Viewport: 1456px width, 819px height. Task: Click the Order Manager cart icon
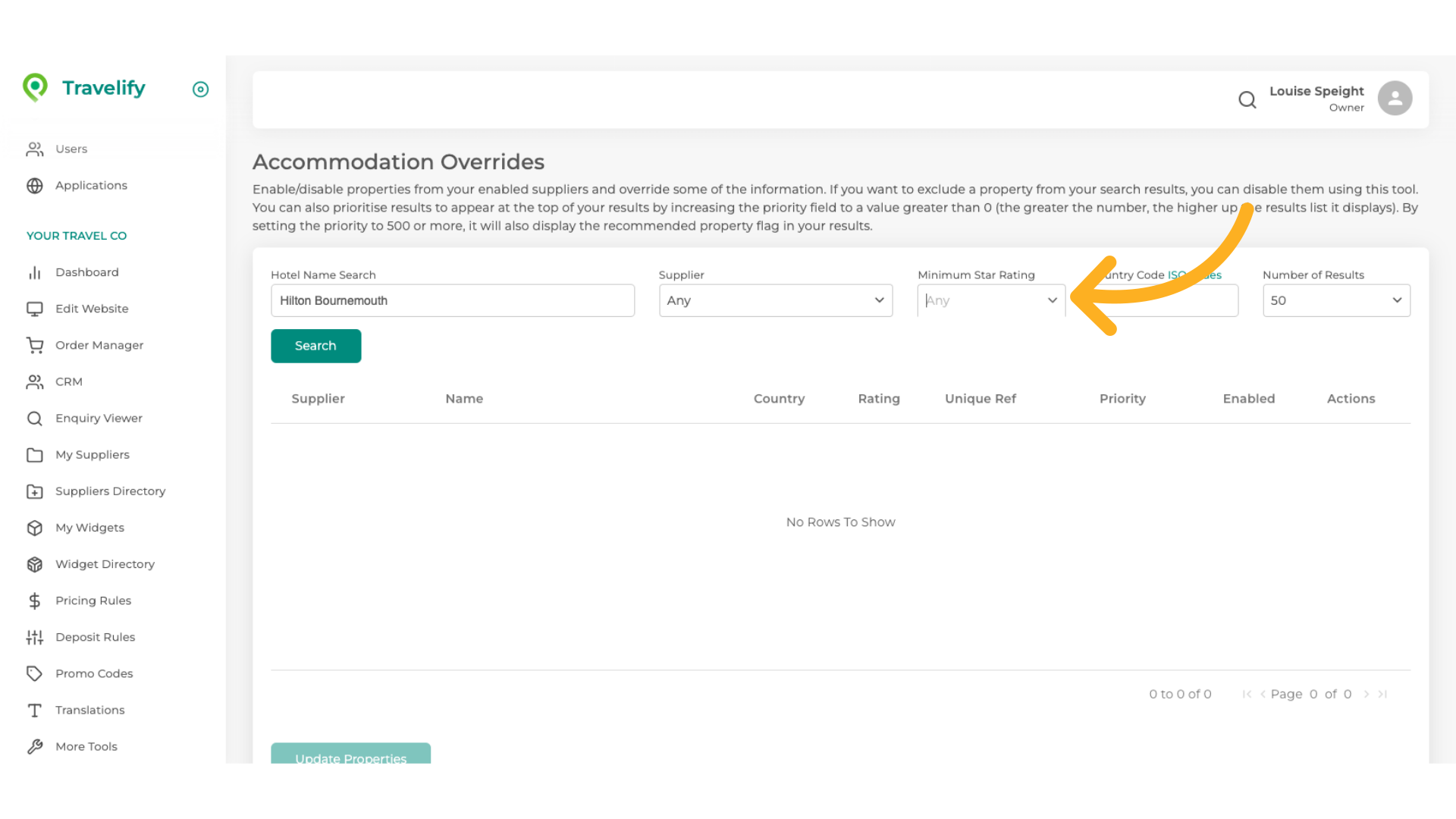(x=35, y=345)
